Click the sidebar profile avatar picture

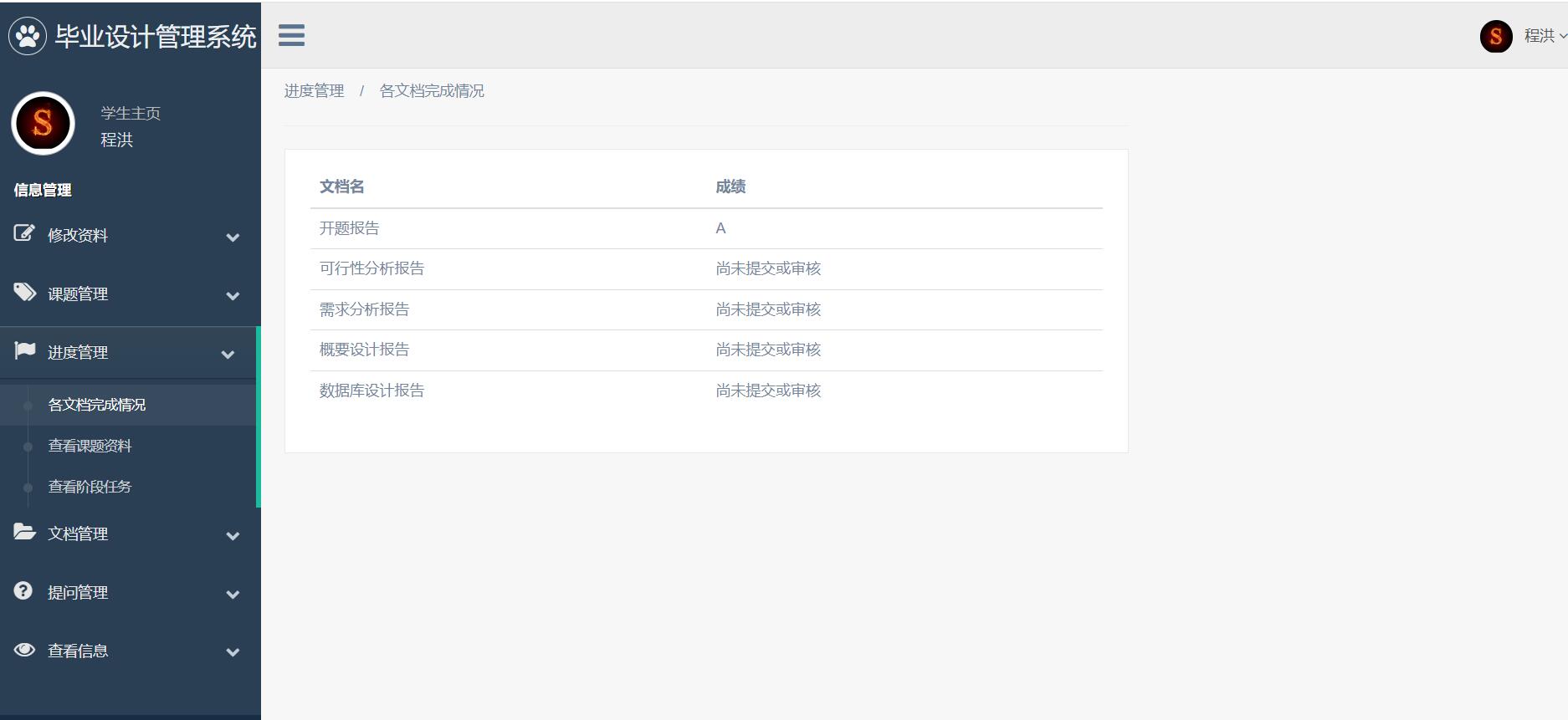coord(43,124)
